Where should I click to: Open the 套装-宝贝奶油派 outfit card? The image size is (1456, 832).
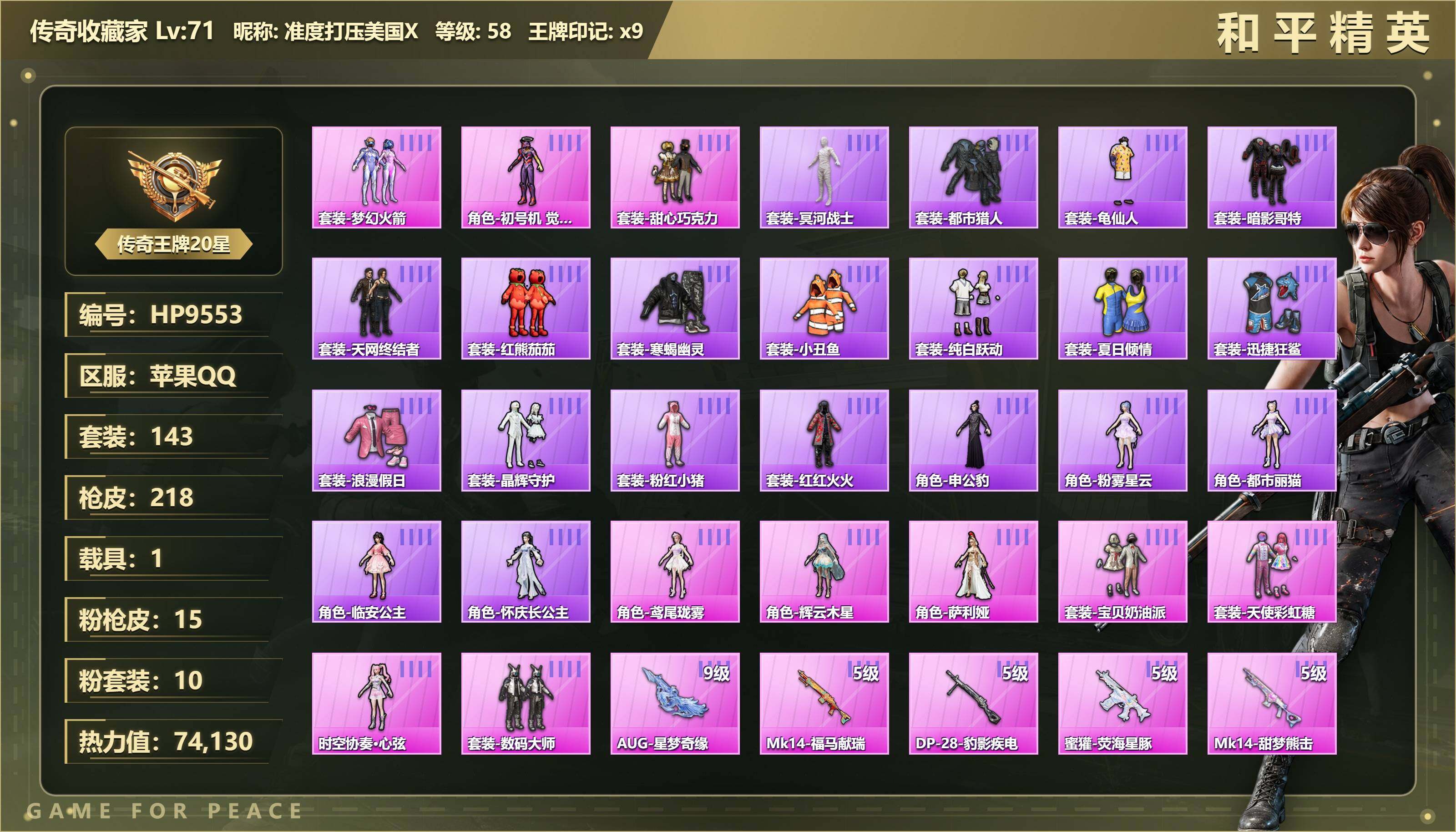[1122, 571]
